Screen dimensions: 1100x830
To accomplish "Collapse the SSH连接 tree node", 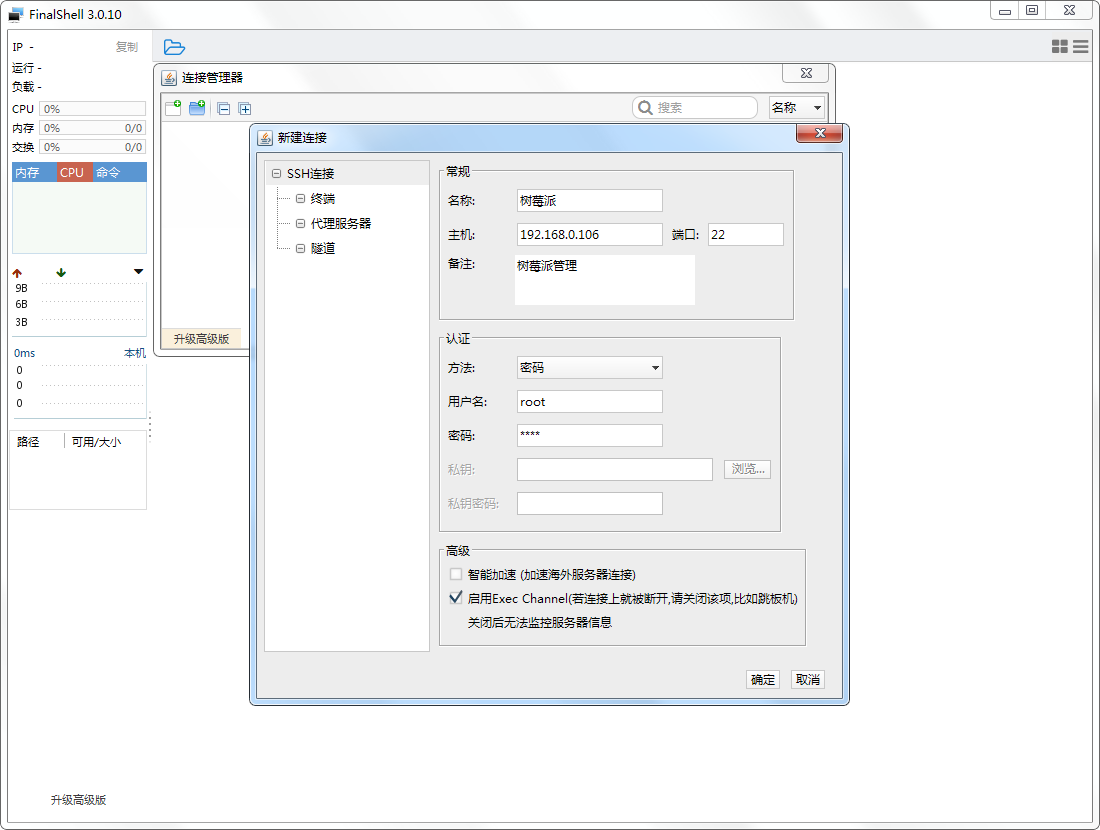I will pyautogui.click(x=277, y=173).
